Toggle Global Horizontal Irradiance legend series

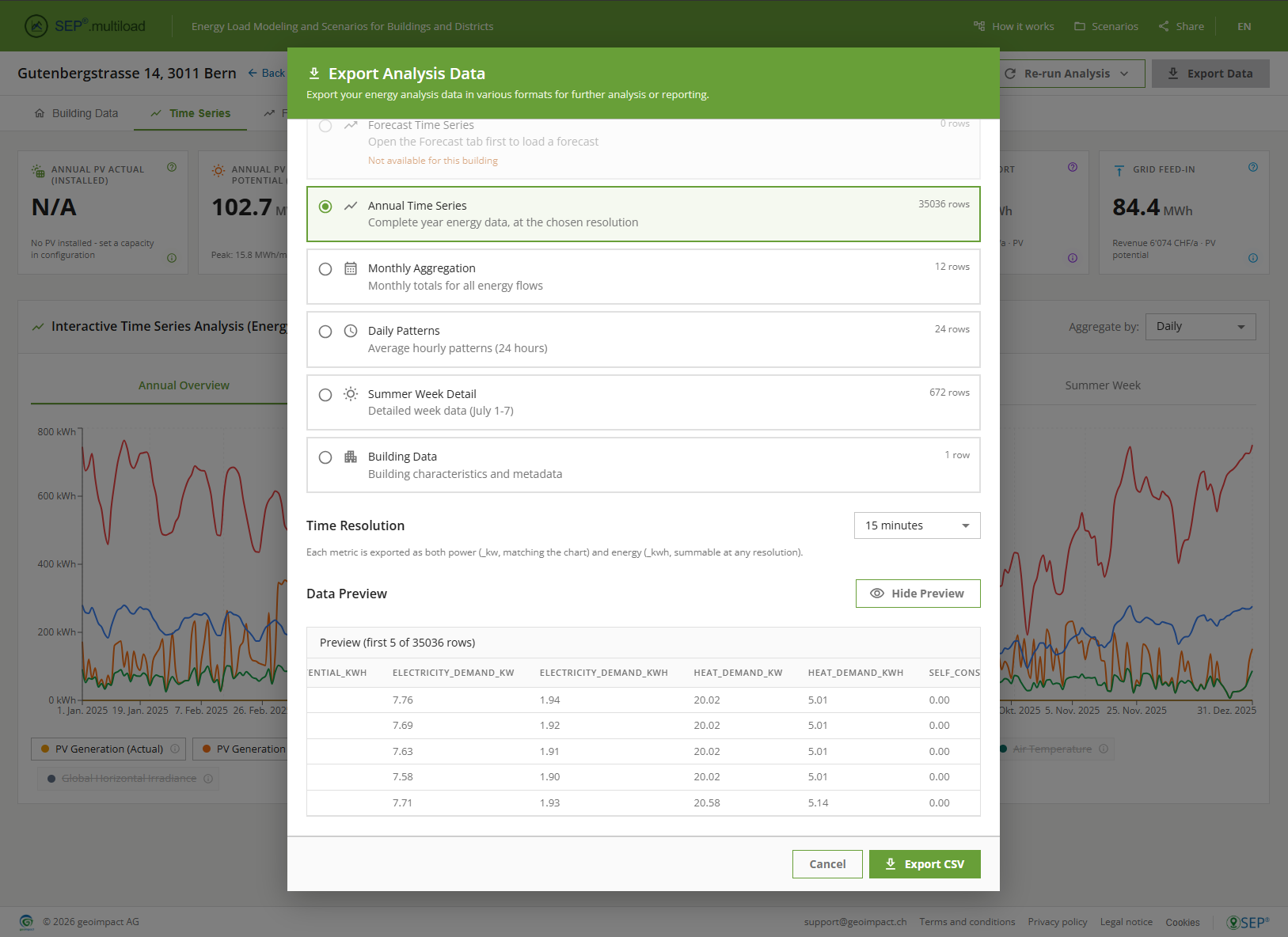(127, 779)
